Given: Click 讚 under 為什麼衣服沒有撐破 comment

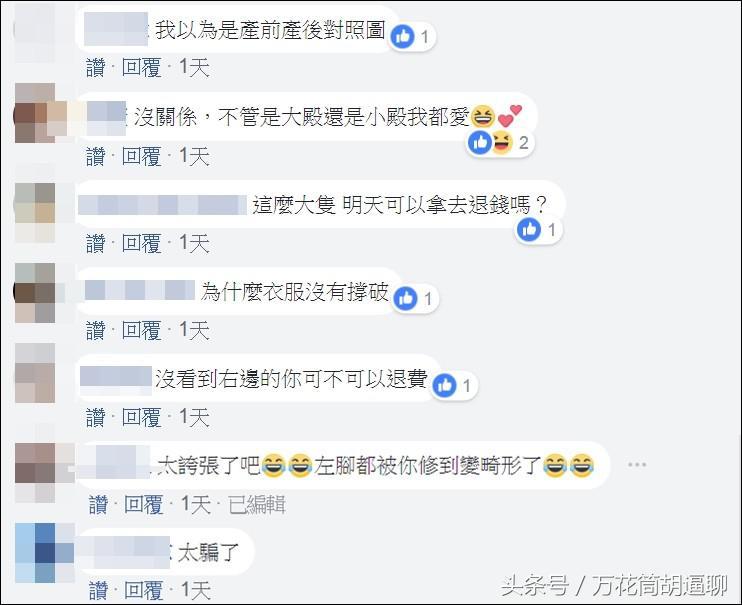Looking at the screenshot, I should [96, 330].
